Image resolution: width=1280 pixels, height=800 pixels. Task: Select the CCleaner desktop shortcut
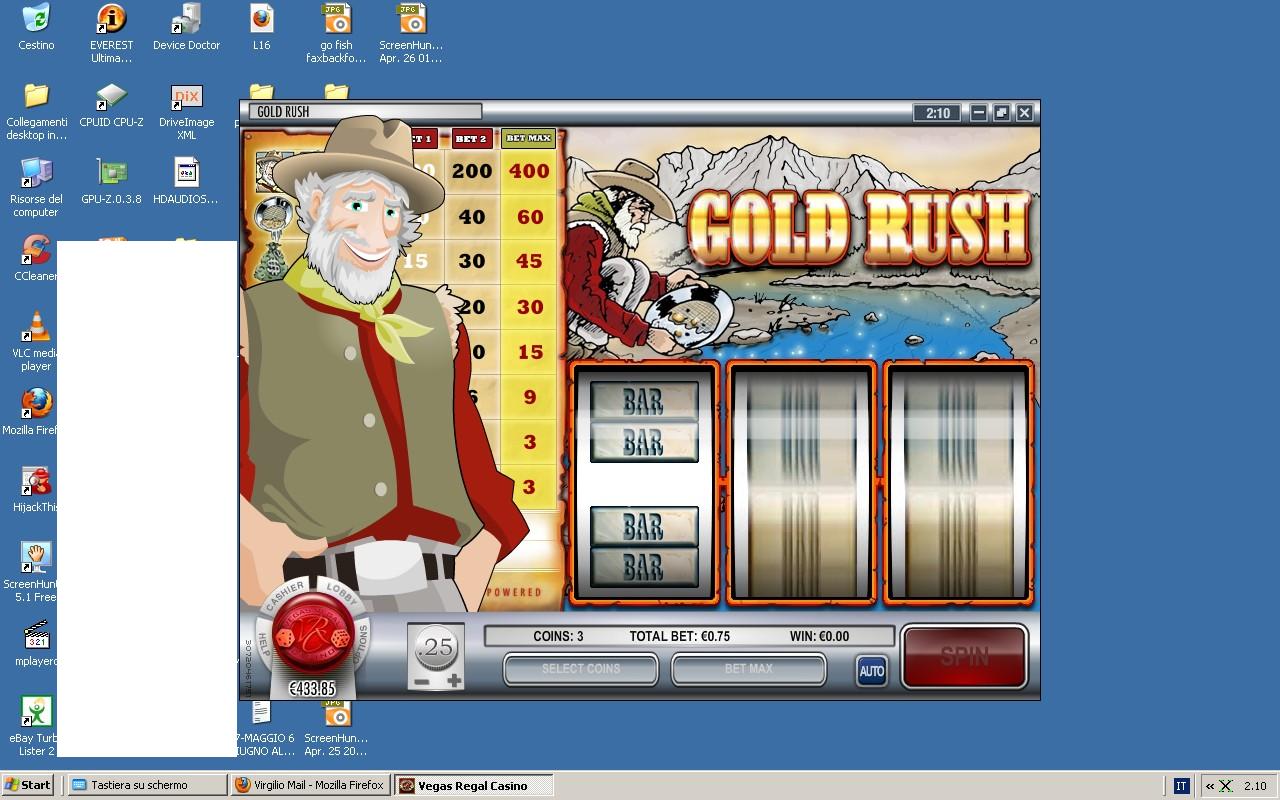[35, 259]
